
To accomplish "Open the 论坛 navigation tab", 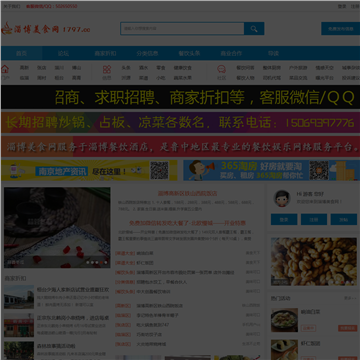I will point(63,53).
